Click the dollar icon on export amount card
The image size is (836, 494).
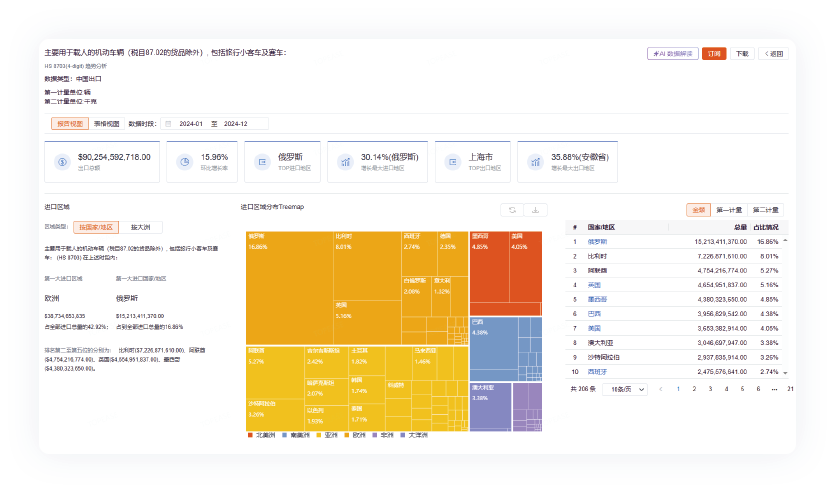click(x=62, y=162)
